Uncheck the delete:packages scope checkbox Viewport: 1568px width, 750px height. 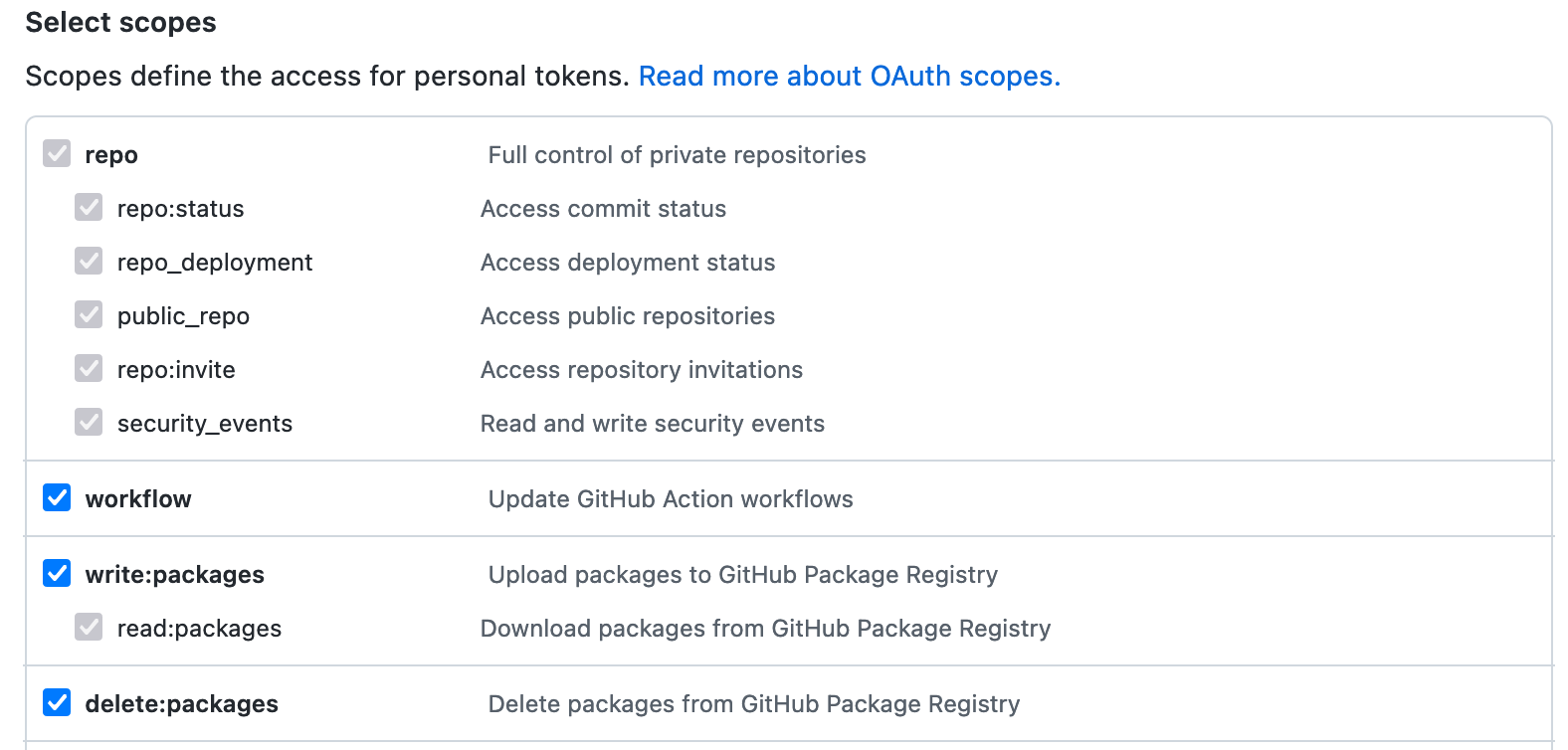pyautogui.click(x=57, y=702)
